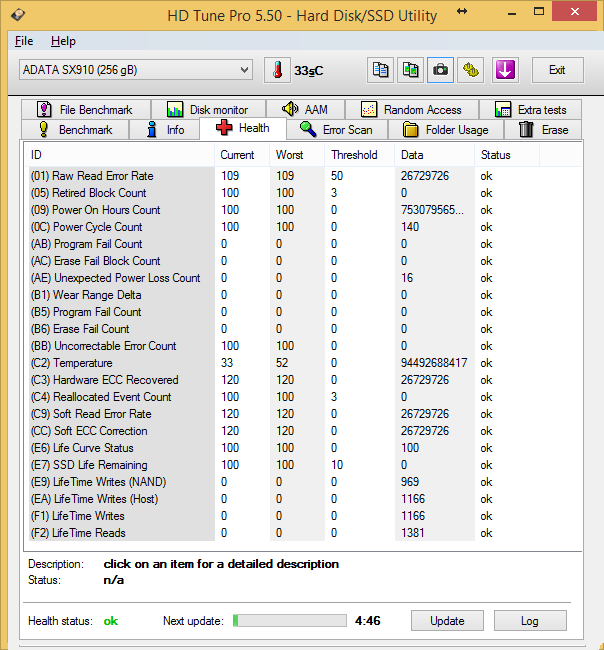
Task: Switch to the File Benchmark tab
Action: click(x=86, y=109)
